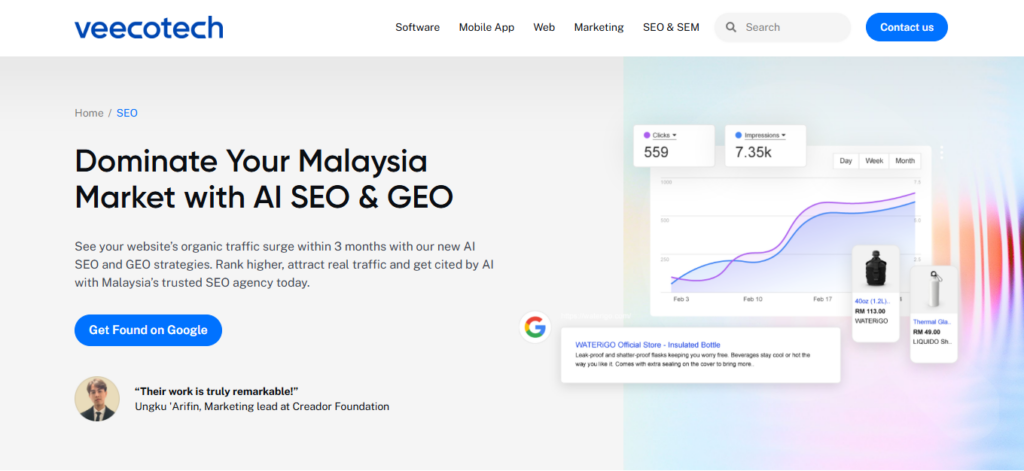Image resolution: width=1024 pixels, height=471 pixels.
Task: Click the Thermal Gla... product link
Action: [933, 322]
